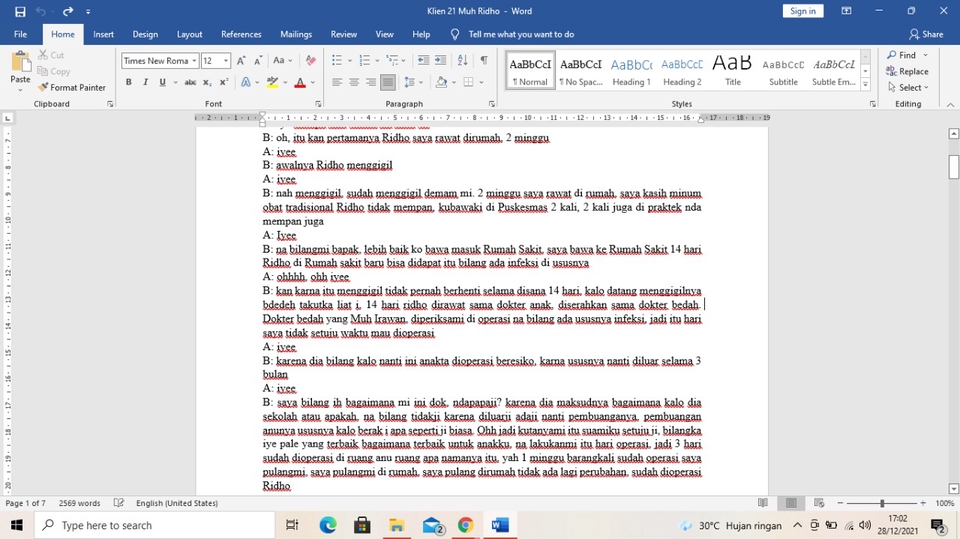The width and height of the screenshot is (960, 539).
Task: Switch to the Insert tab
Action: pos(103,34)
